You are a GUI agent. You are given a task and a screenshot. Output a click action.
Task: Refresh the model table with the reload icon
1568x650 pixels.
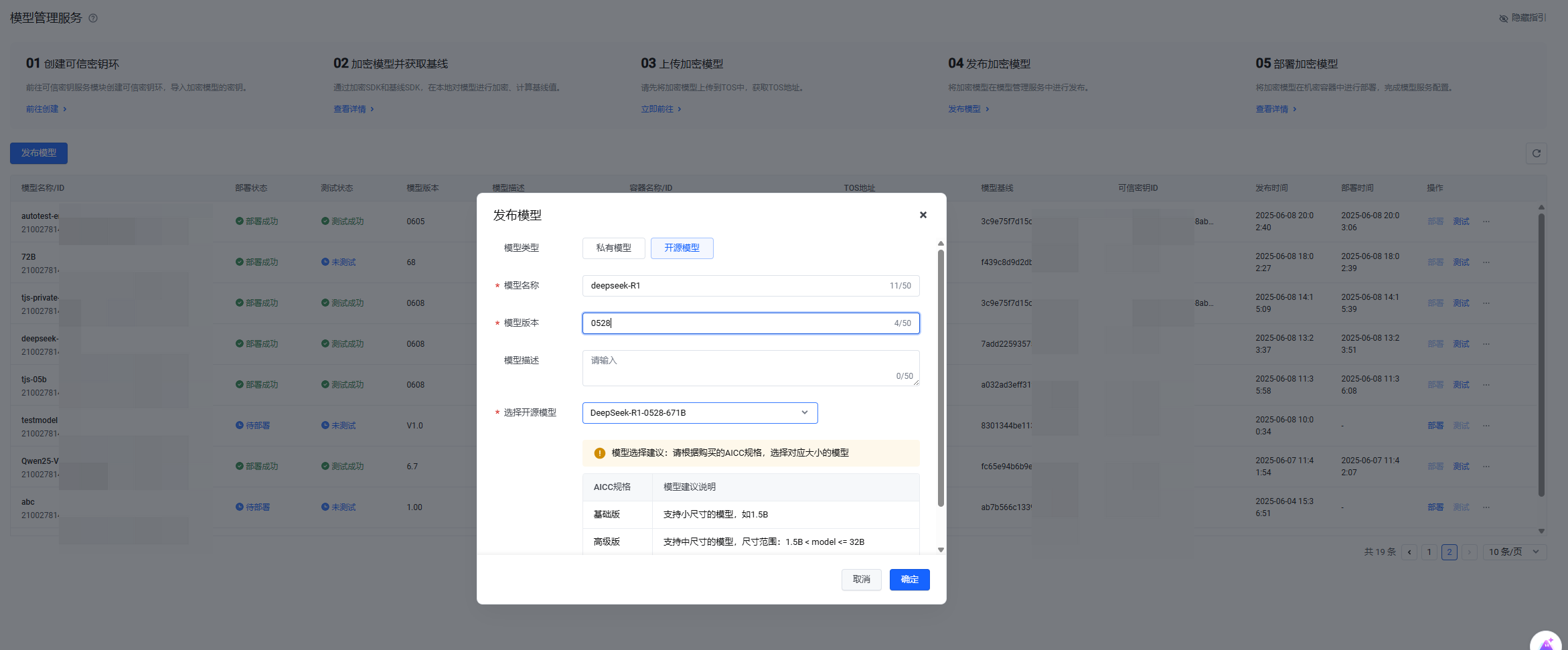pos(1537,153)
